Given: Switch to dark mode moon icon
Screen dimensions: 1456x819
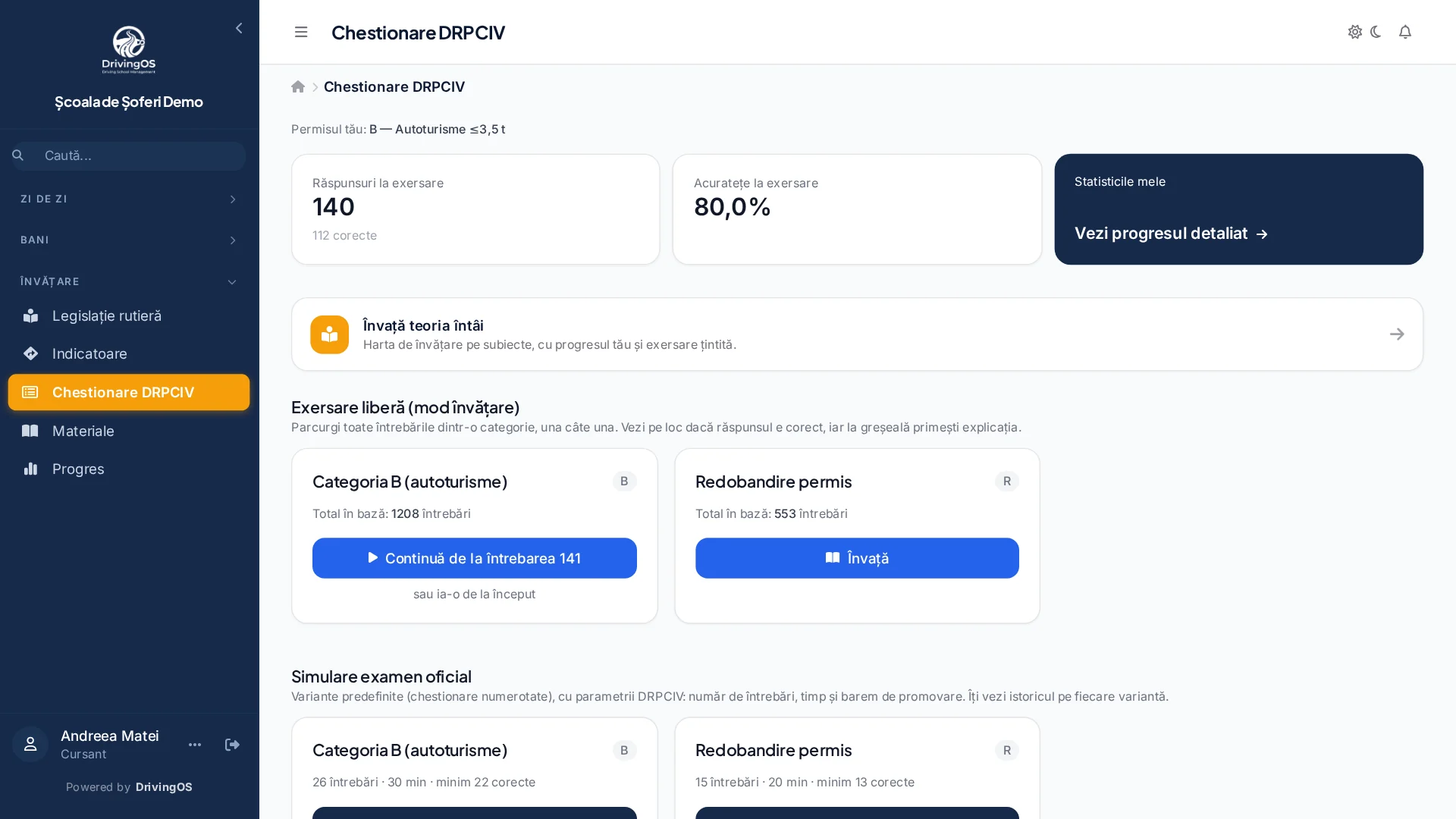Looking at the screenshot, I should coord(1376,32).
